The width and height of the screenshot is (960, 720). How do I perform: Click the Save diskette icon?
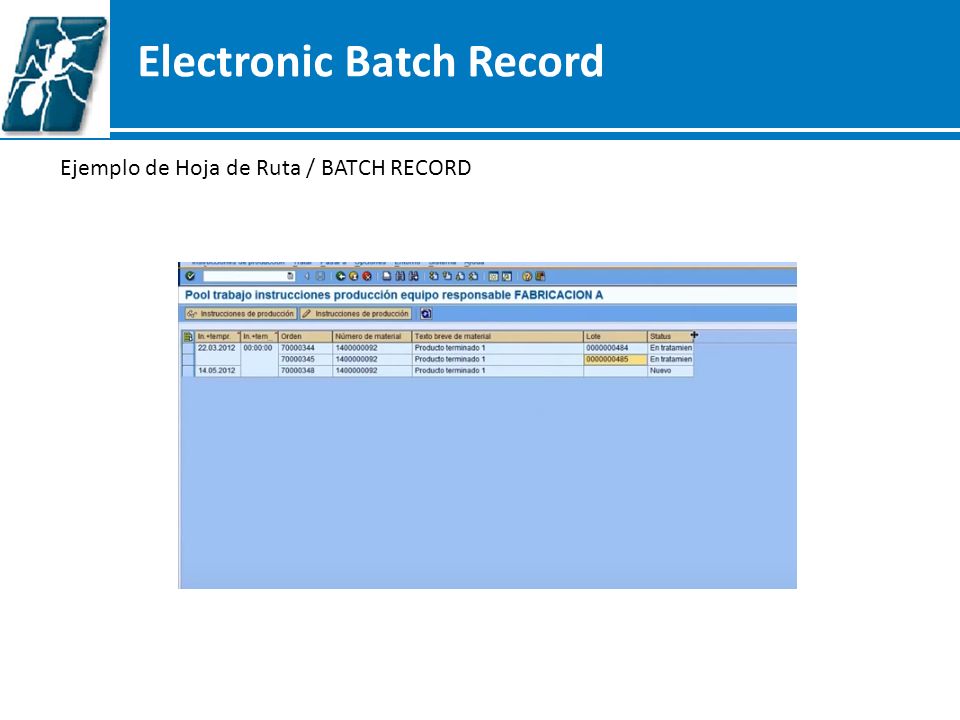(320, 276)
